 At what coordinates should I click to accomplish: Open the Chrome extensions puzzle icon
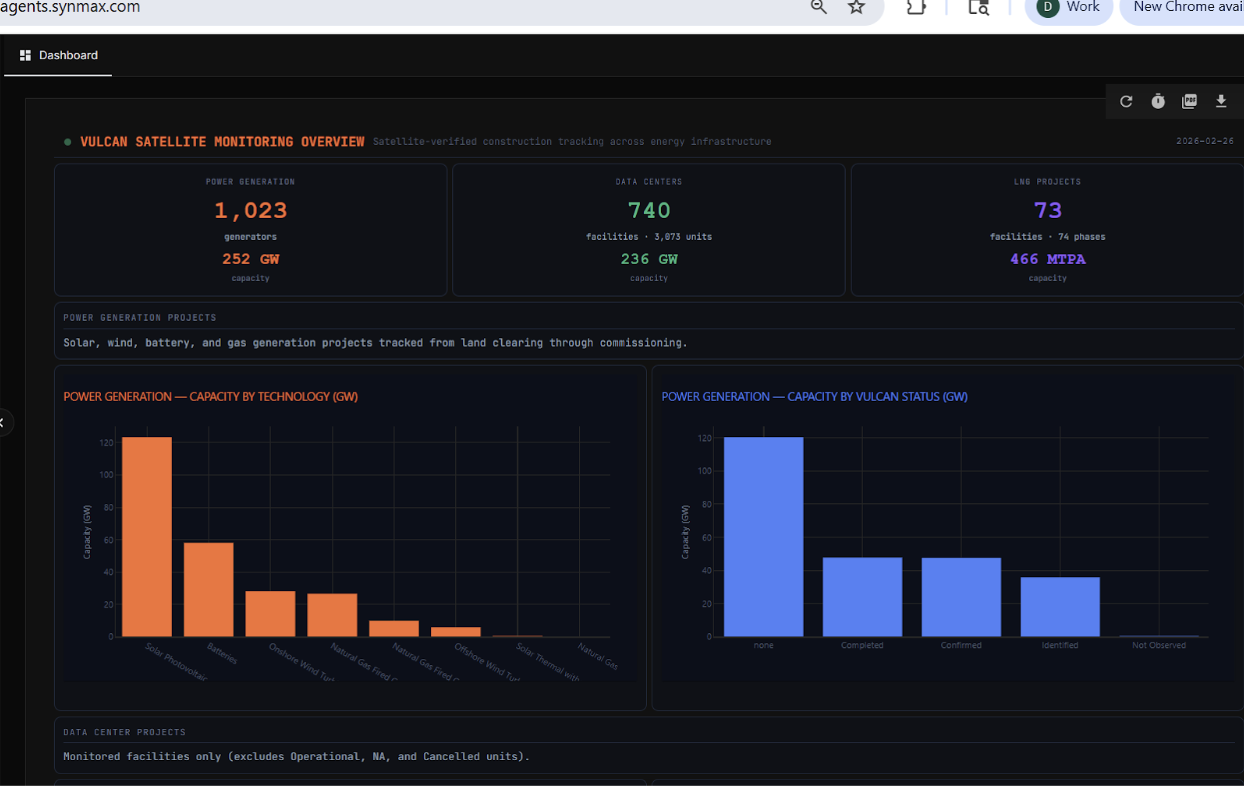pyautogui.click(x=916, y=7)
